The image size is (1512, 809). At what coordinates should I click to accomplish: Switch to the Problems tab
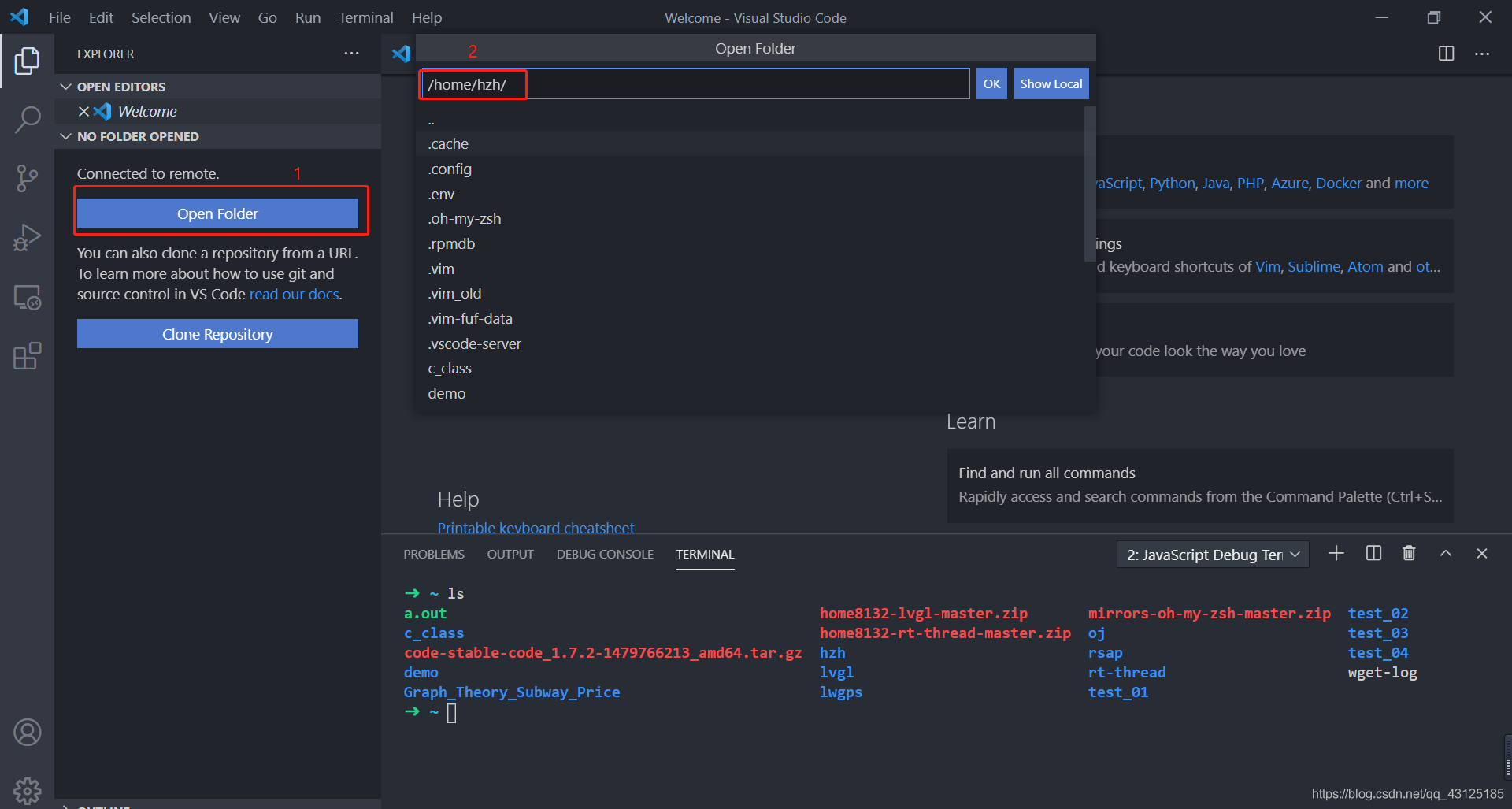[x=434, y=555]
